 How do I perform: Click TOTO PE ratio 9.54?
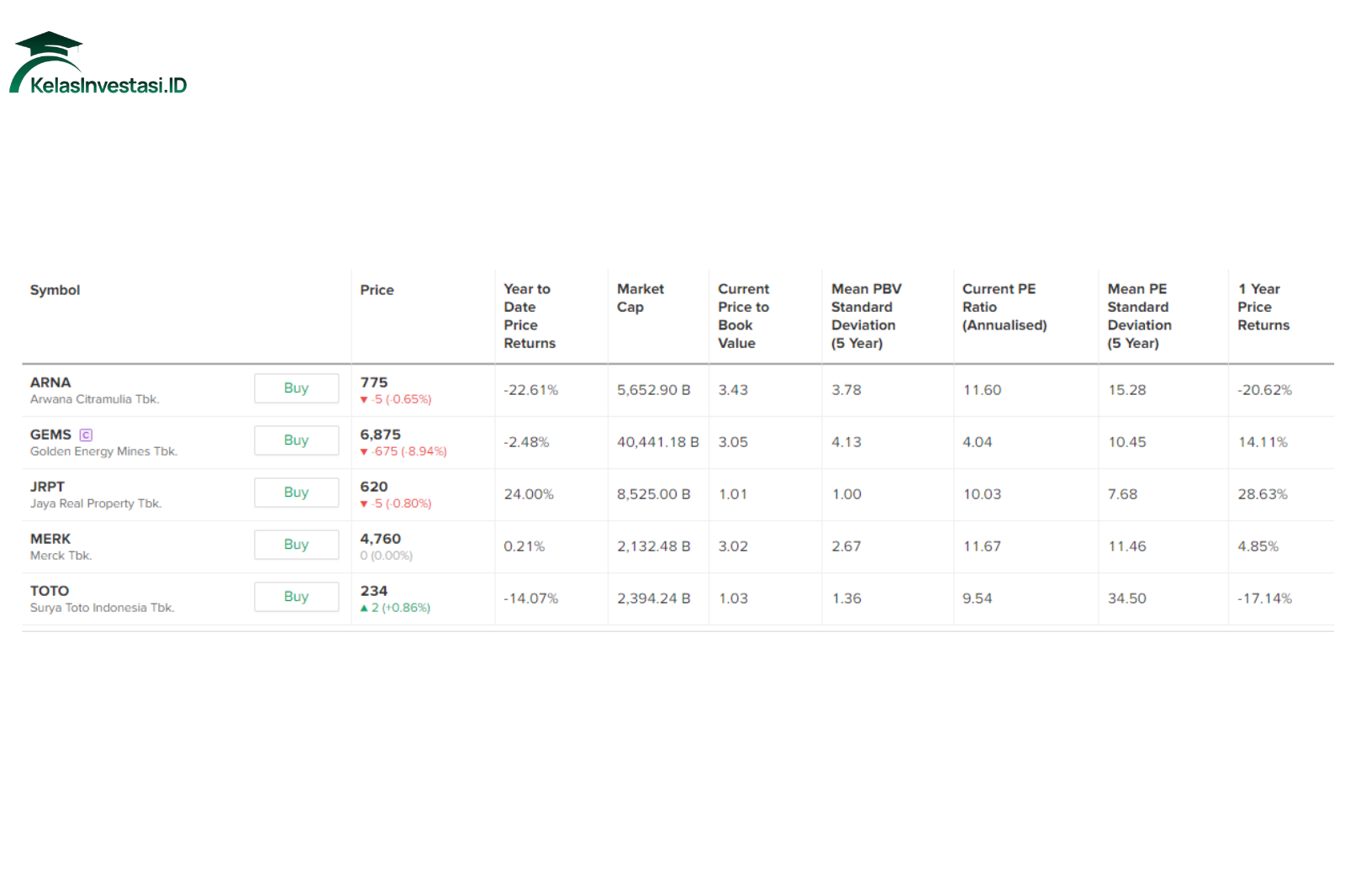(x=978, y=598)
